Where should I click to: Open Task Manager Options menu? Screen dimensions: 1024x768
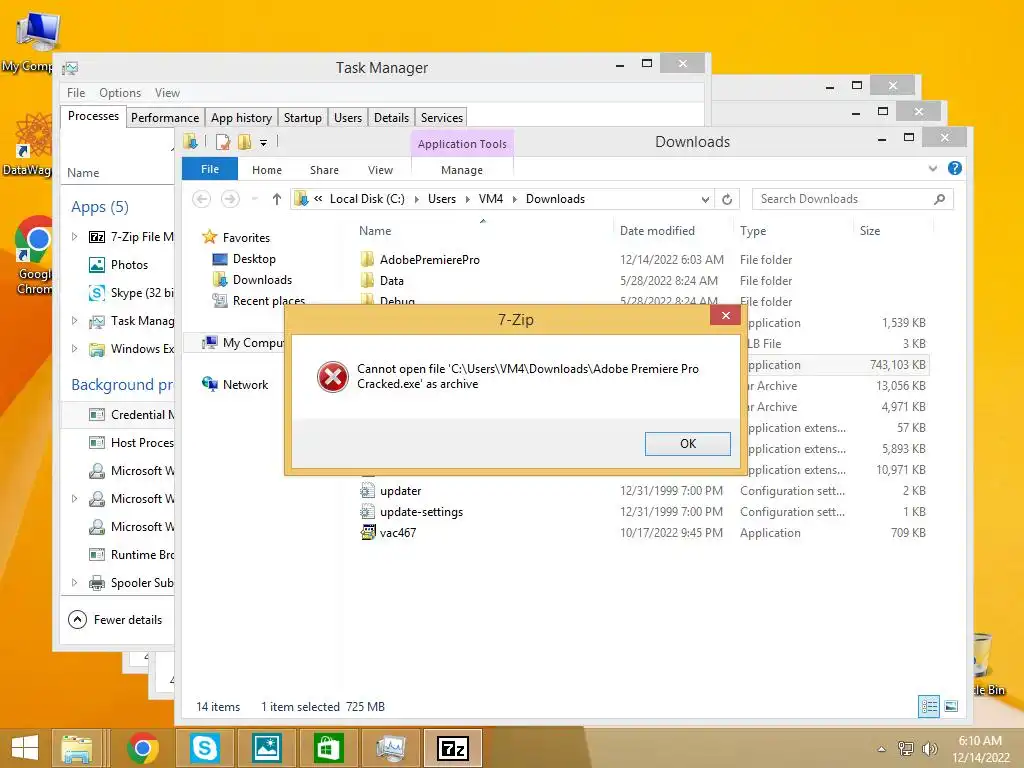pyautogui.click(x=120, y=93)
